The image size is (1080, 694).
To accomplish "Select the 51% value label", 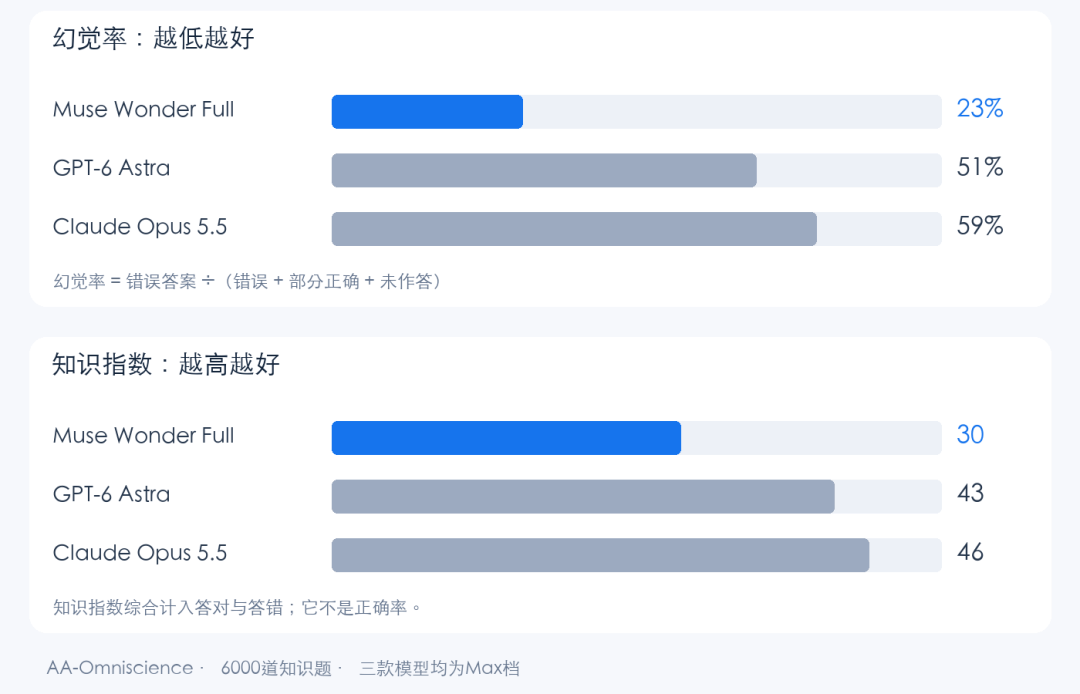I will [979, 167].
